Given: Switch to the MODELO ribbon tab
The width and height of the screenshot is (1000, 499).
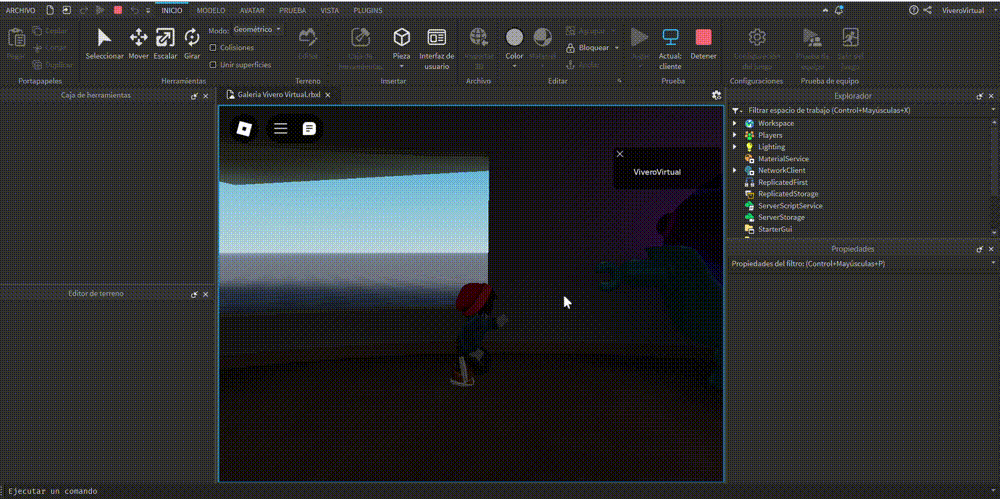Looking at the screenshot, I should pos(210,9).
